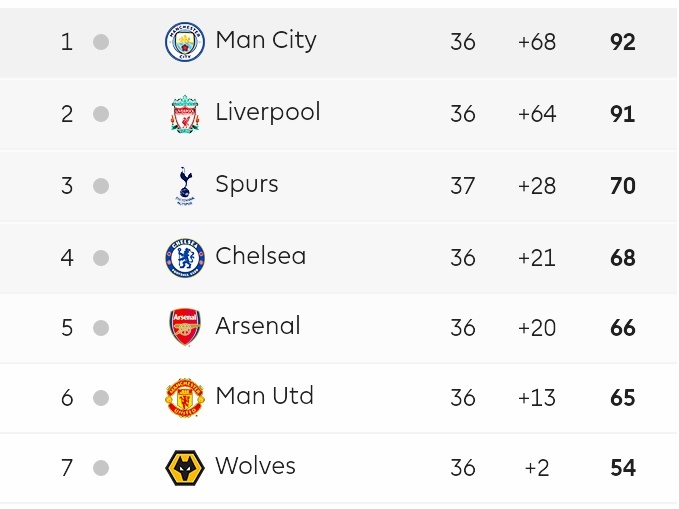Click the Arsenal cannon crest
Screen dimensions: 679x509
(x=184, y=328)
